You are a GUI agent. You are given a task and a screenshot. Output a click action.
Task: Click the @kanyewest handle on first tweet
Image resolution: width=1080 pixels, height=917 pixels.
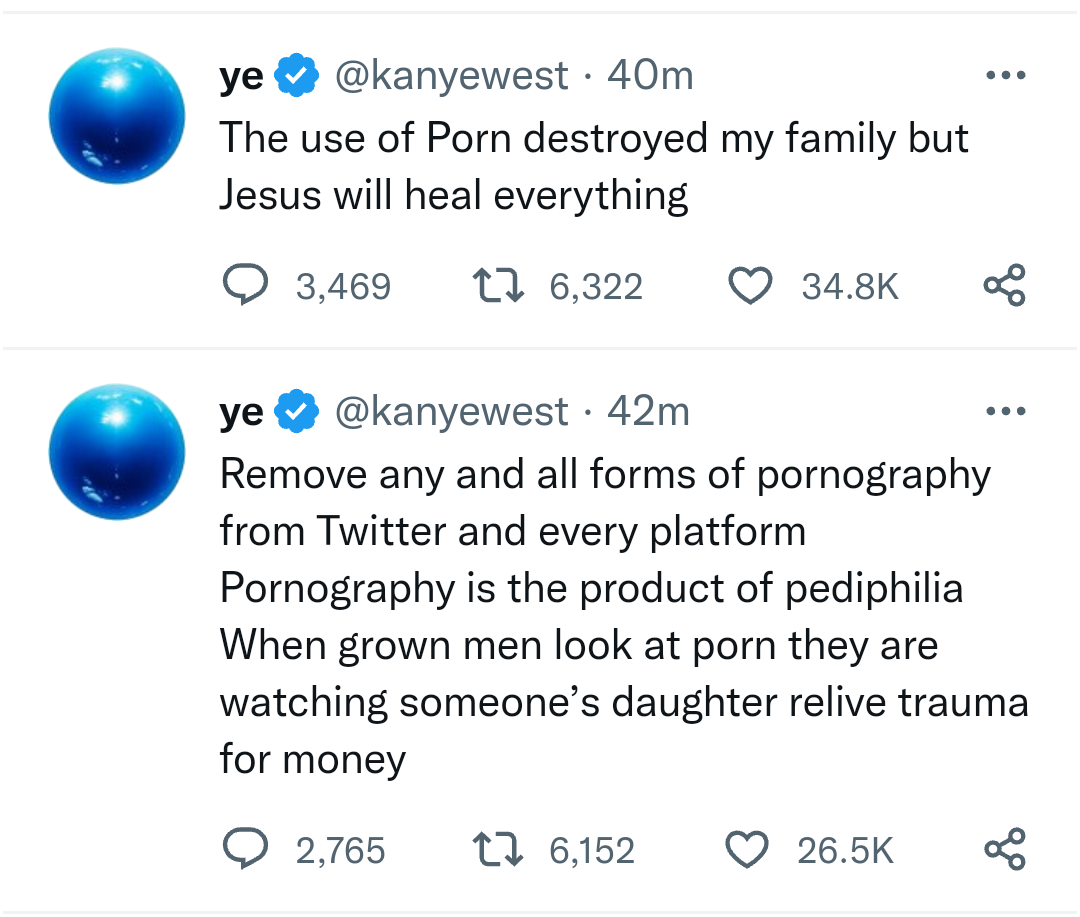coord(451,76)
